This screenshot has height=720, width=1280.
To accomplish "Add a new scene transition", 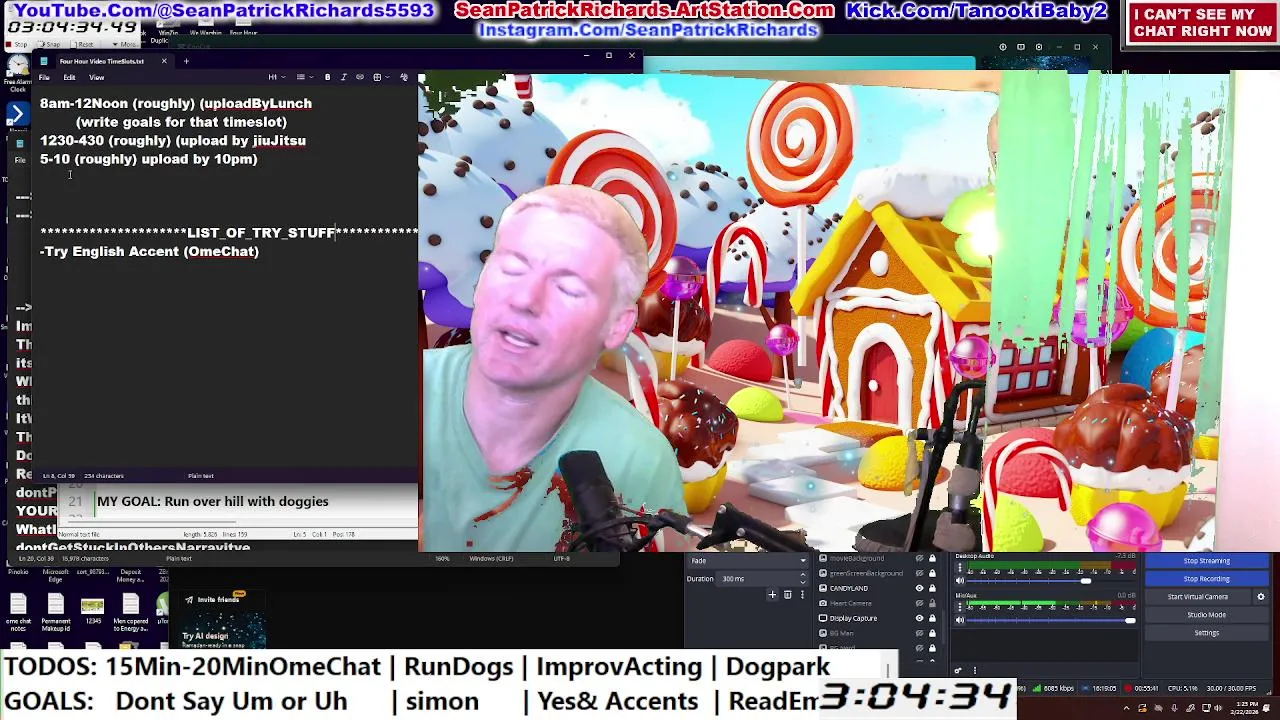I will point(772,595).
